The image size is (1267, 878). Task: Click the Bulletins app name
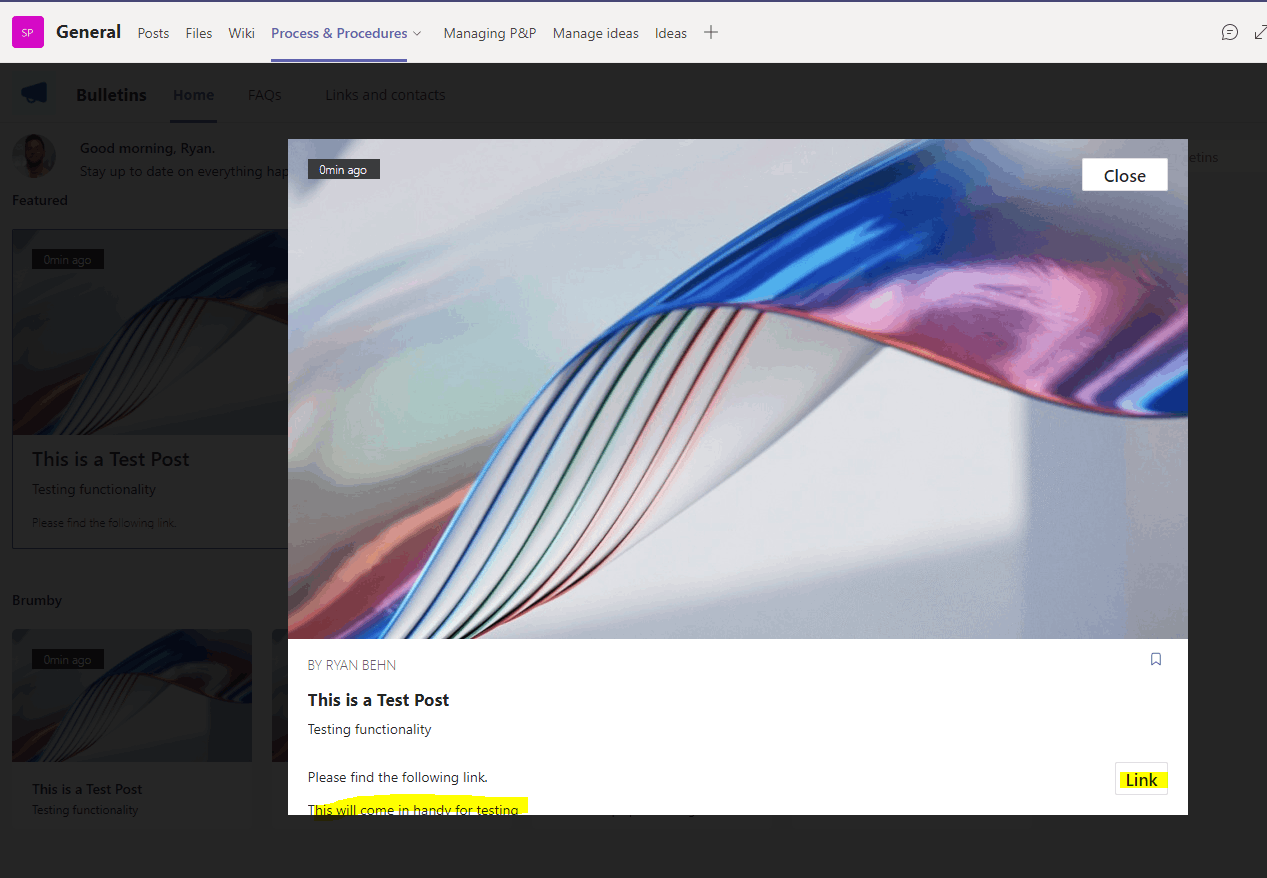click(x=111, y=95)
